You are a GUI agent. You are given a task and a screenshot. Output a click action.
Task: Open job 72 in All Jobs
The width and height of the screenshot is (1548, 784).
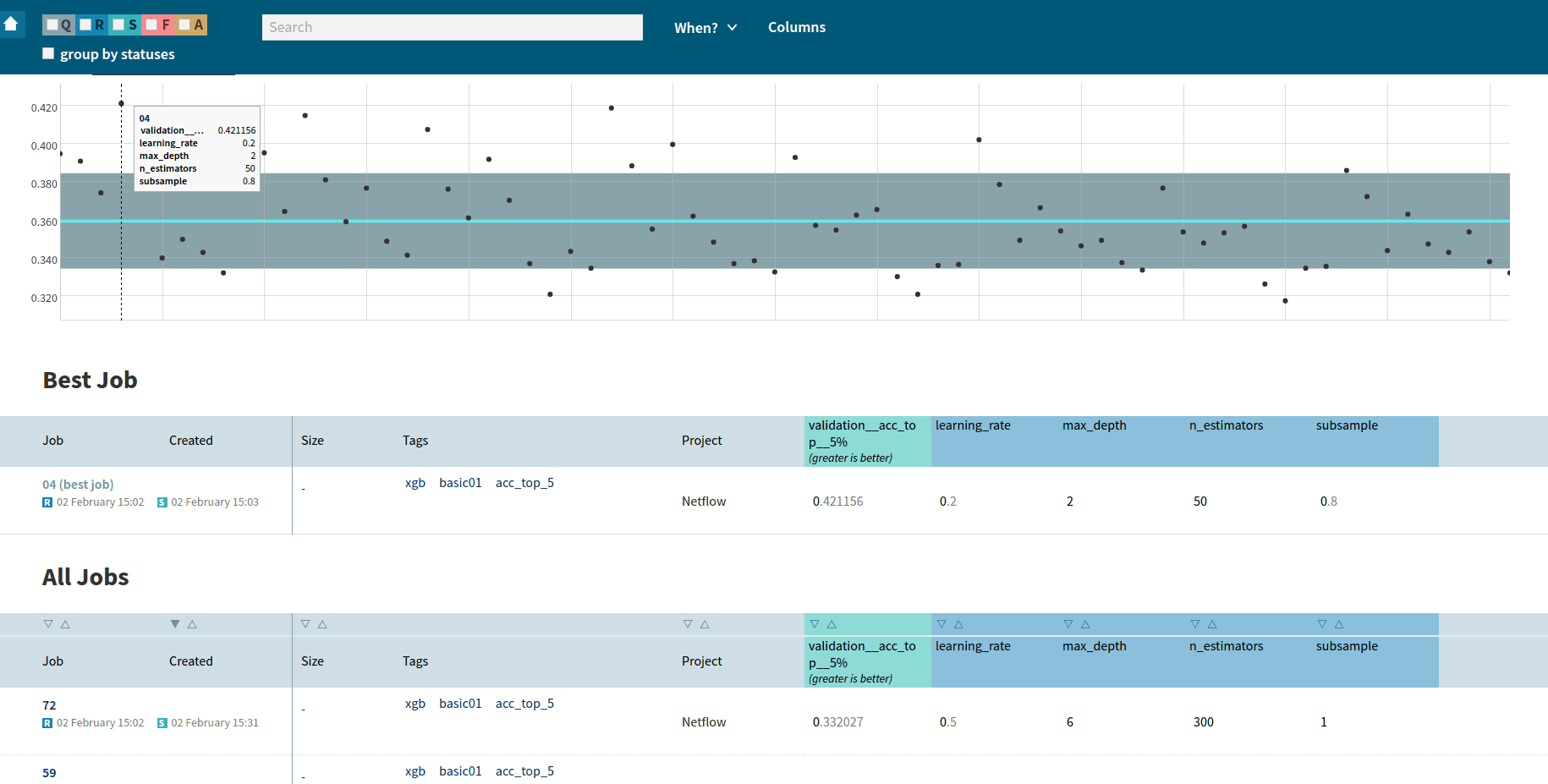pos(49,705)
